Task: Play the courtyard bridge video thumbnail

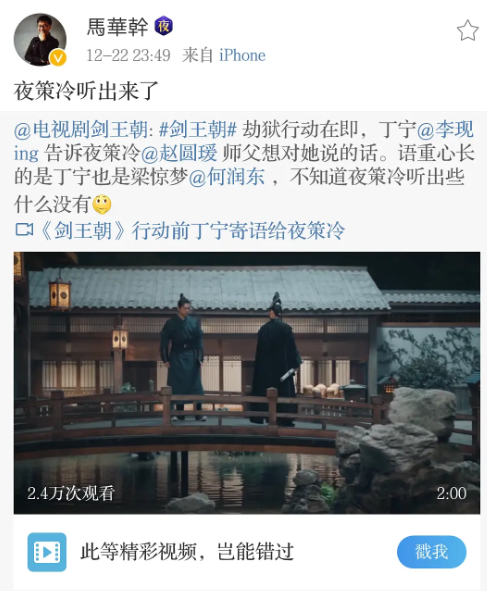Action: (x=247, y=383)
